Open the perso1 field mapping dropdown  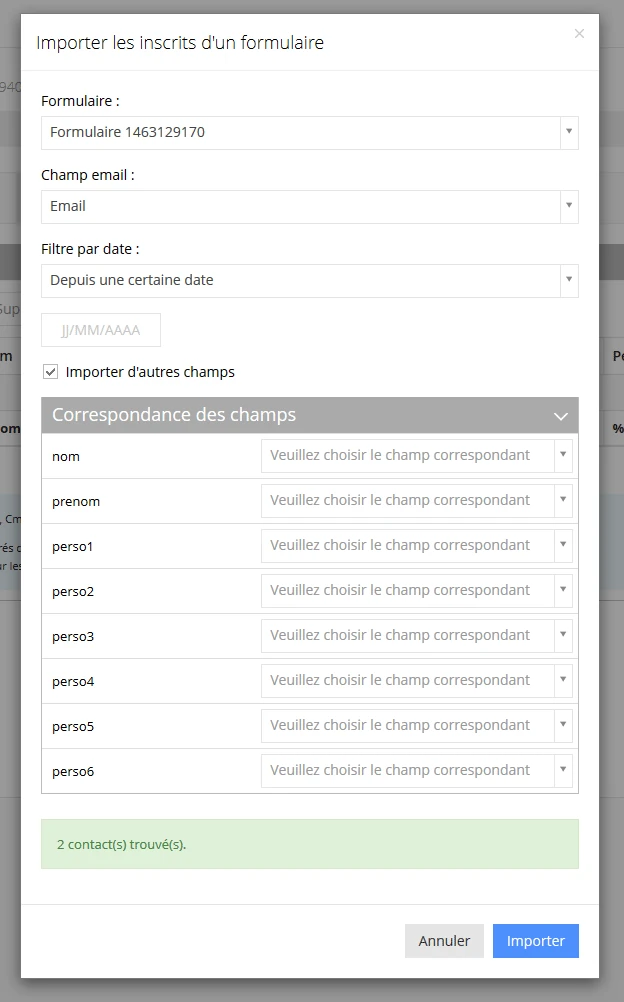(416, 545)
